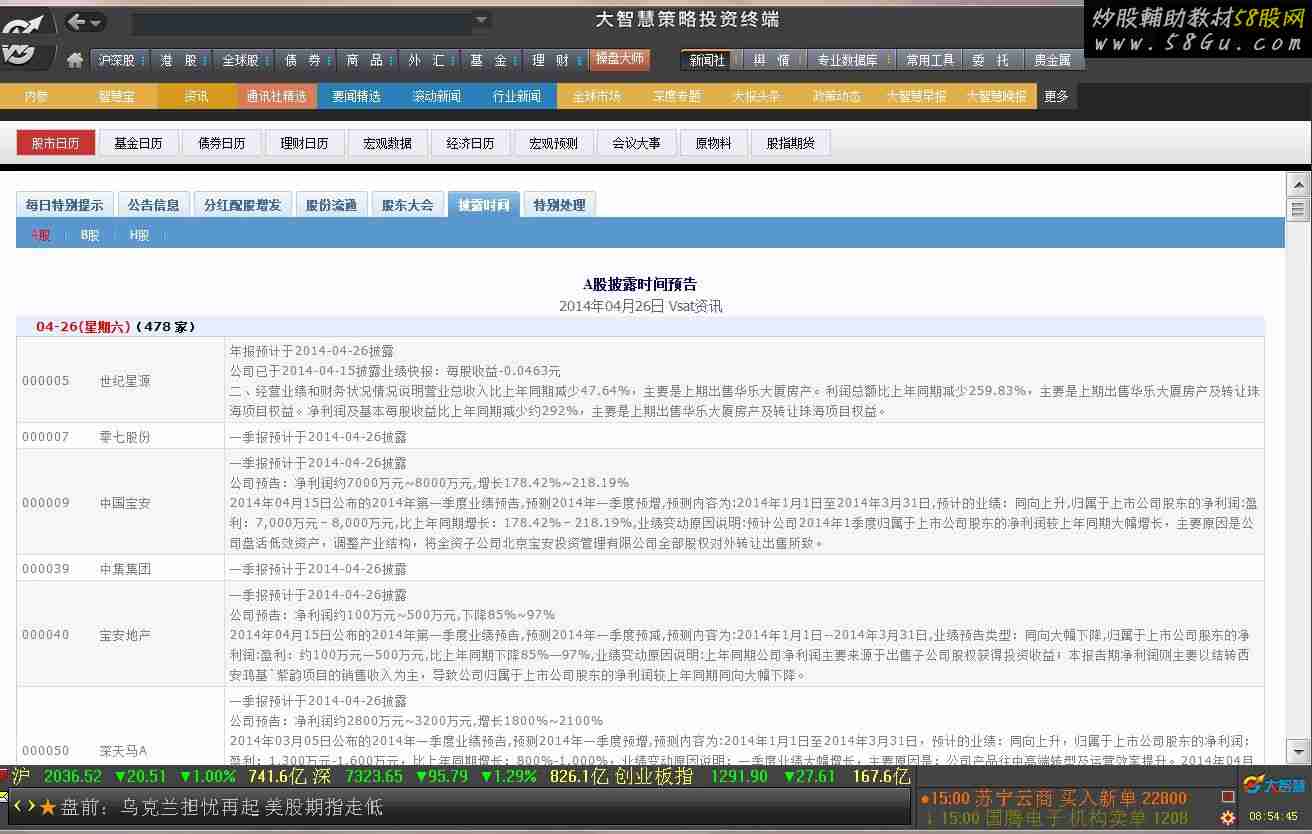The width and height of the screenshot is (1312, 834).
Task: Click the gear settings icon near clock
Action: (1228, 817)
